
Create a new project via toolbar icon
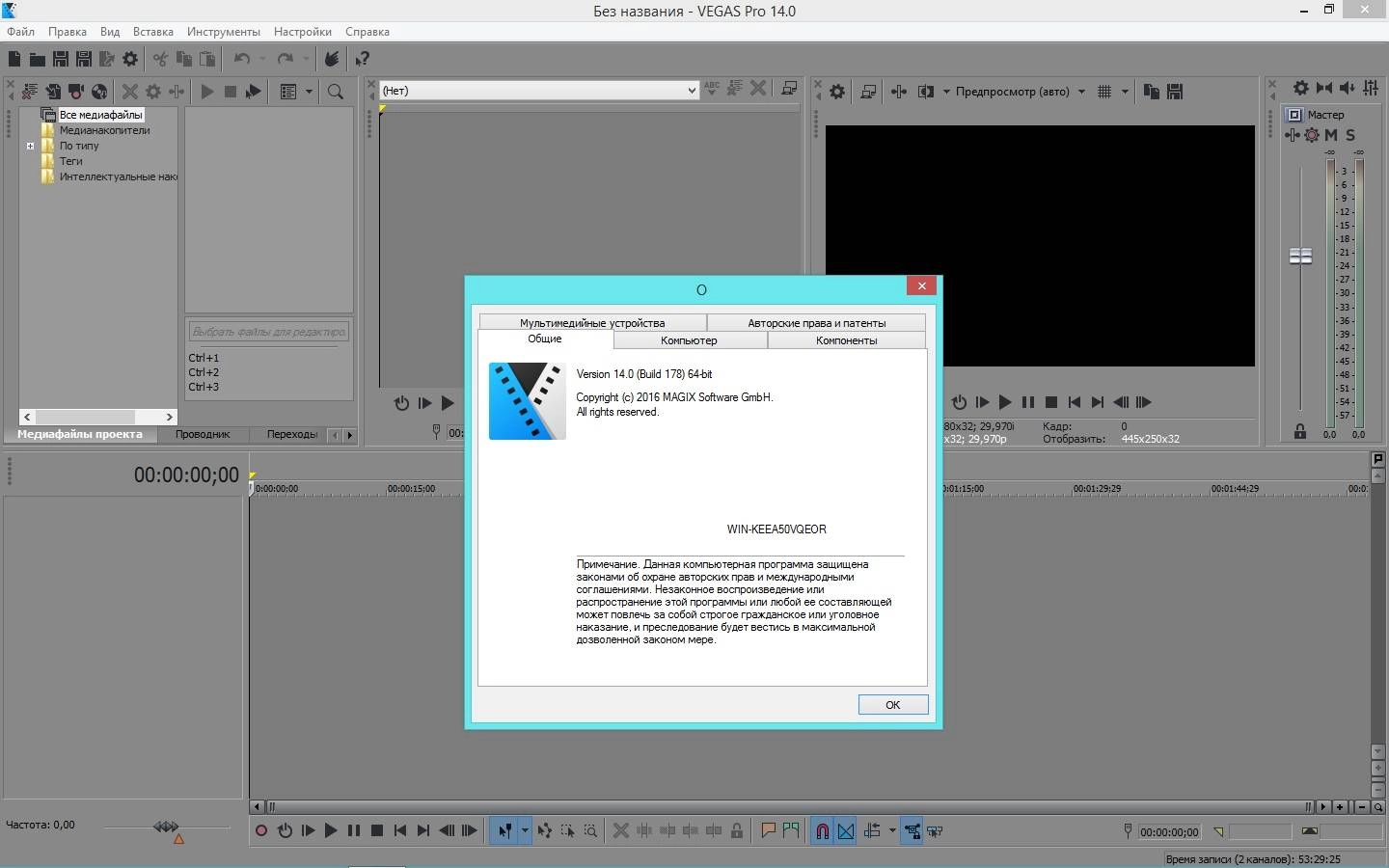point(14,59)
